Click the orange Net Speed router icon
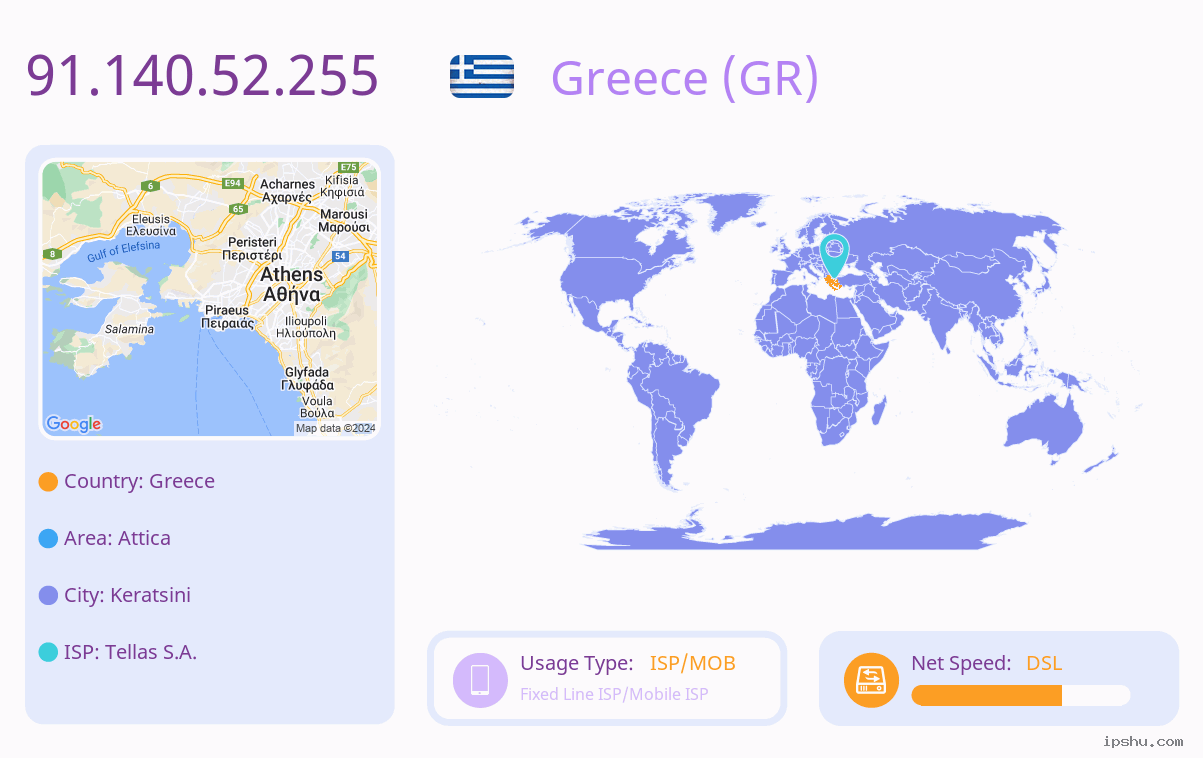The height and width of the screenshot is (758, 1203). [871, 680]
